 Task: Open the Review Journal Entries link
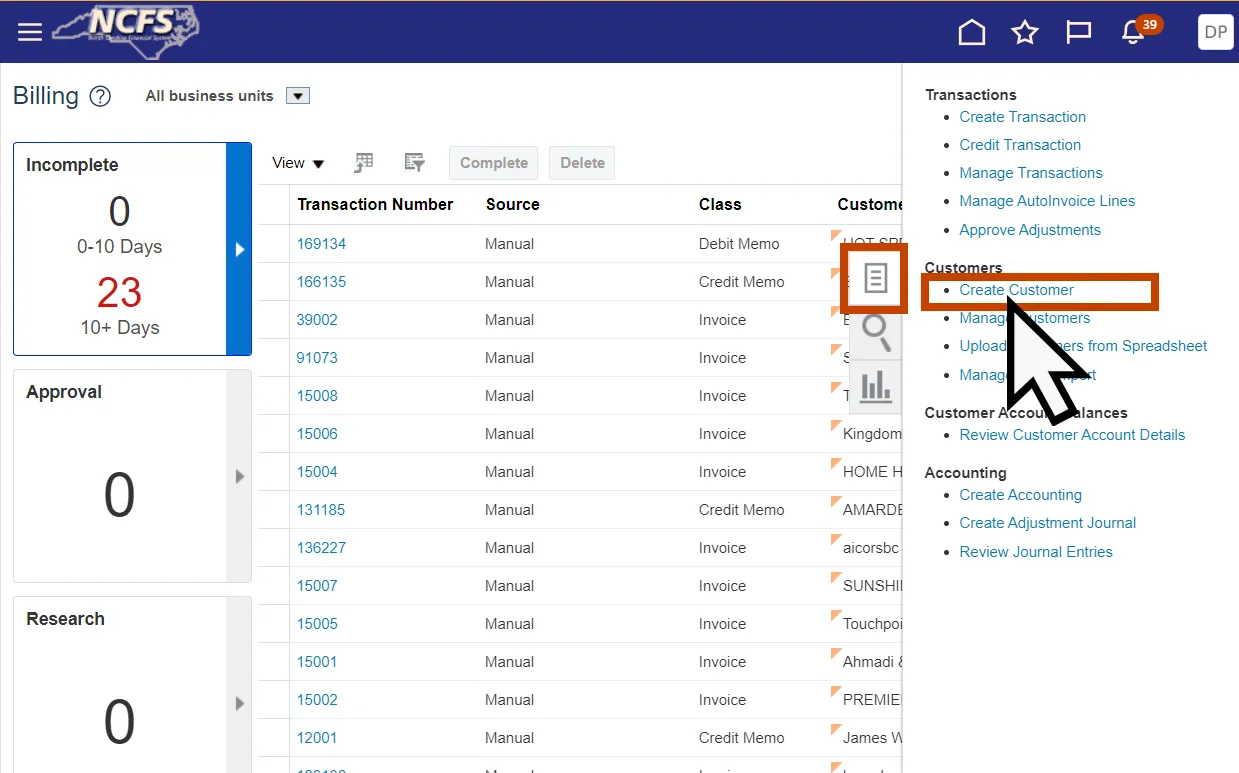point(1035,552)
